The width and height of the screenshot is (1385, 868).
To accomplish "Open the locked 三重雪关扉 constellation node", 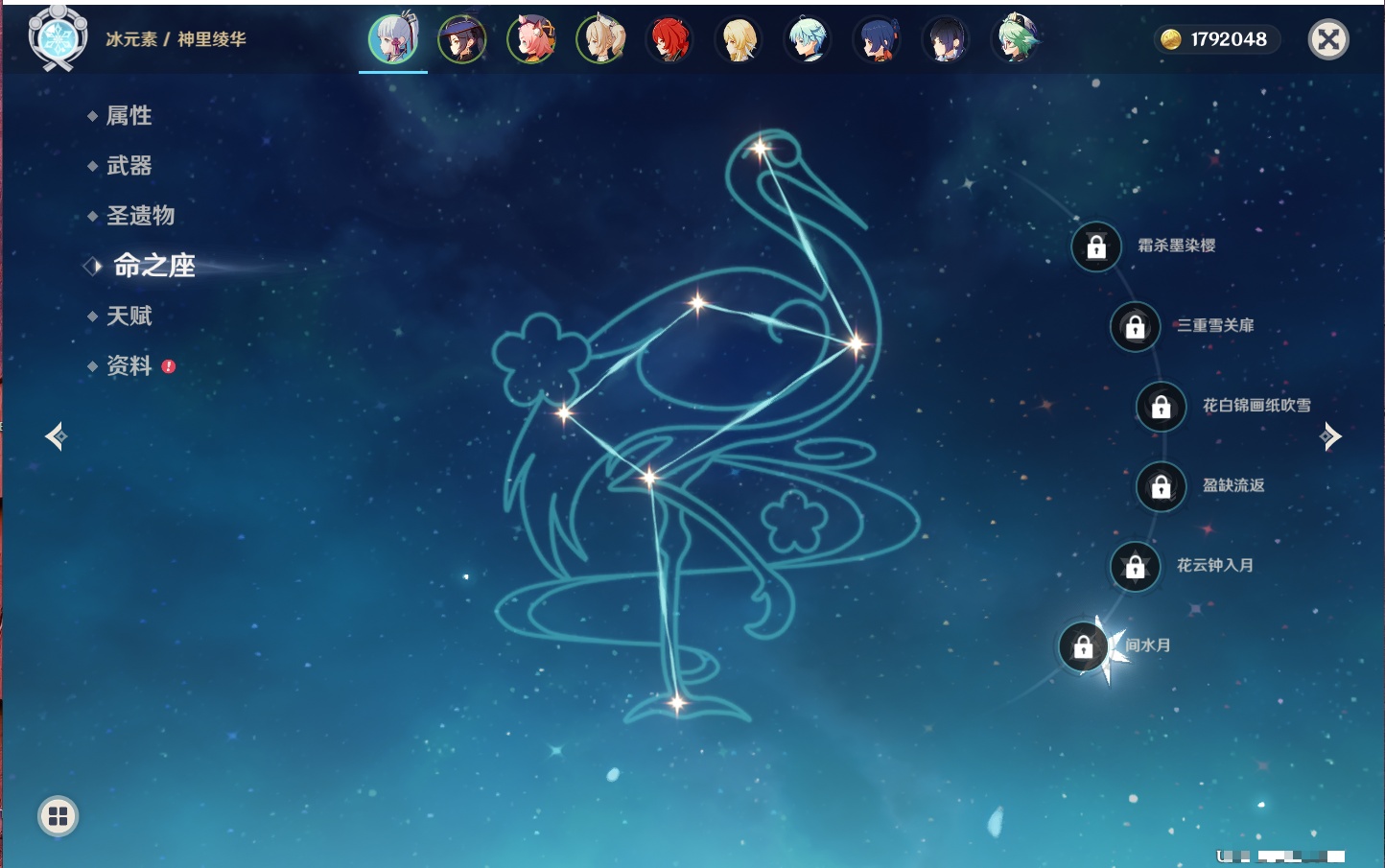I will pyautogui.click(x=1136, y=326).
